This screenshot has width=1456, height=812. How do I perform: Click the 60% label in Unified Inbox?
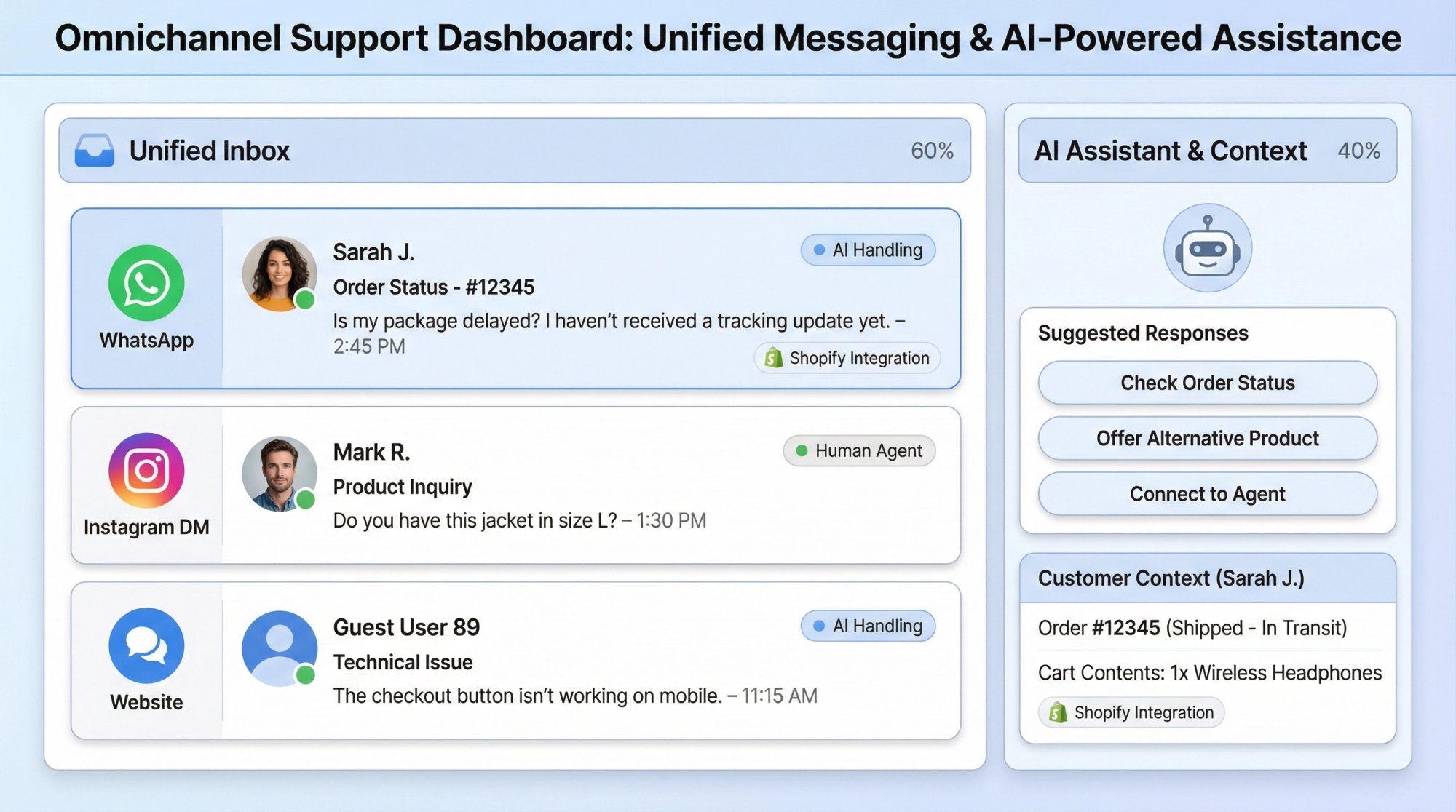(x=932, y=151)
